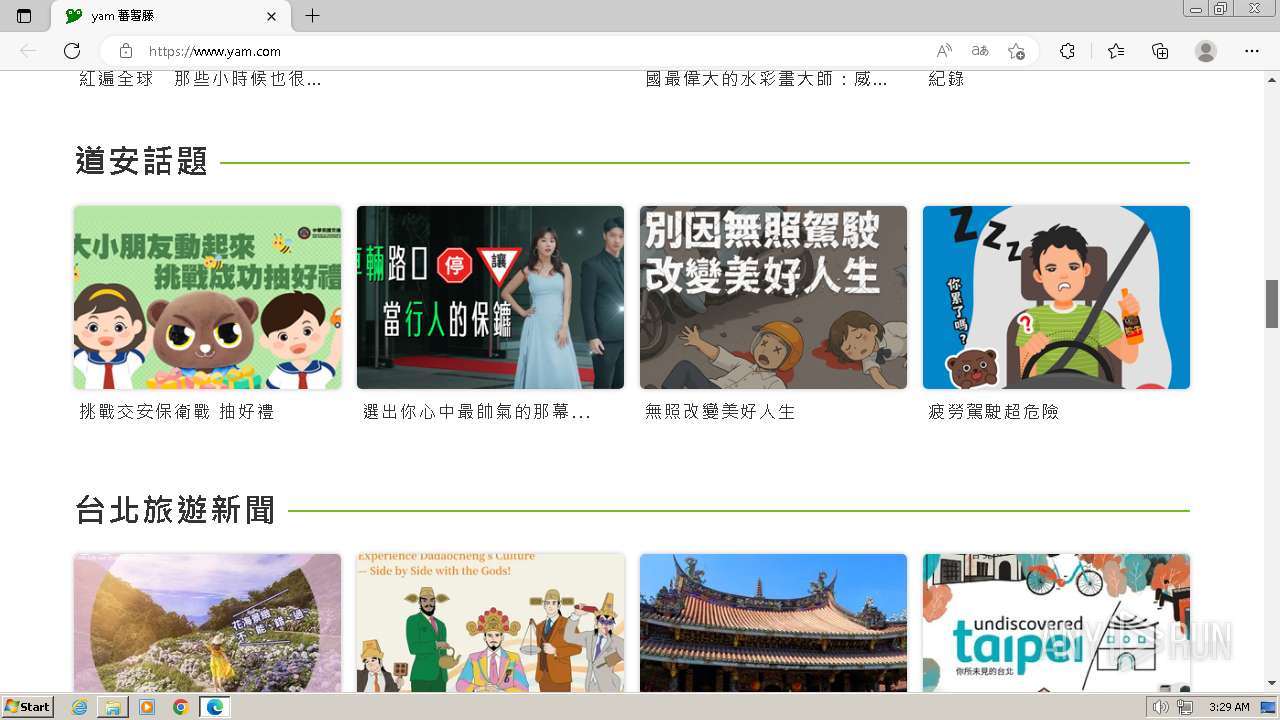Open Favorites list icon

click(1116, 51)
